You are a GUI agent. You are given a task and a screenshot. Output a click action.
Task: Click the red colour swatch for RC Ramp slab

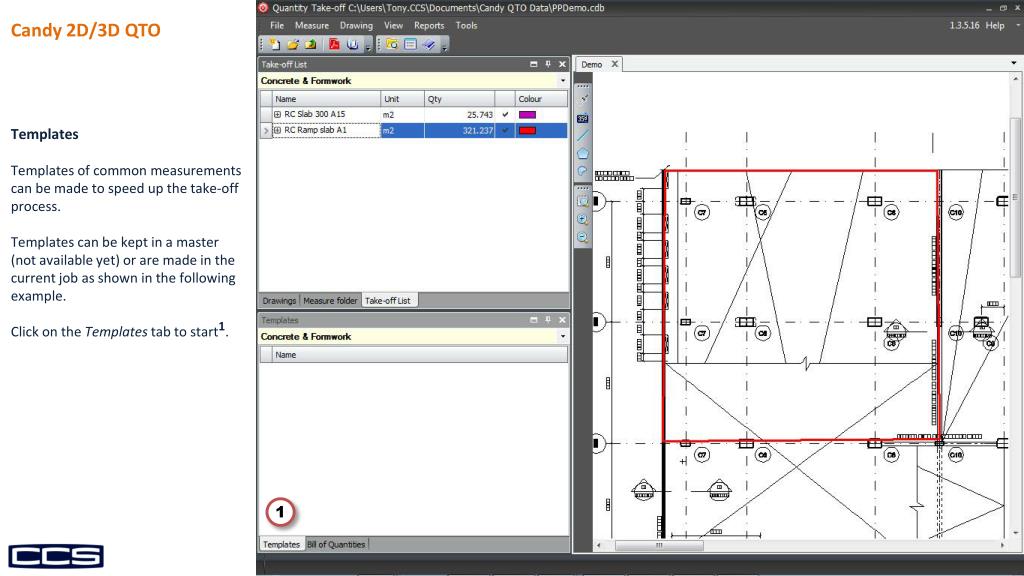pyautogui.click(x=527, y=130)
